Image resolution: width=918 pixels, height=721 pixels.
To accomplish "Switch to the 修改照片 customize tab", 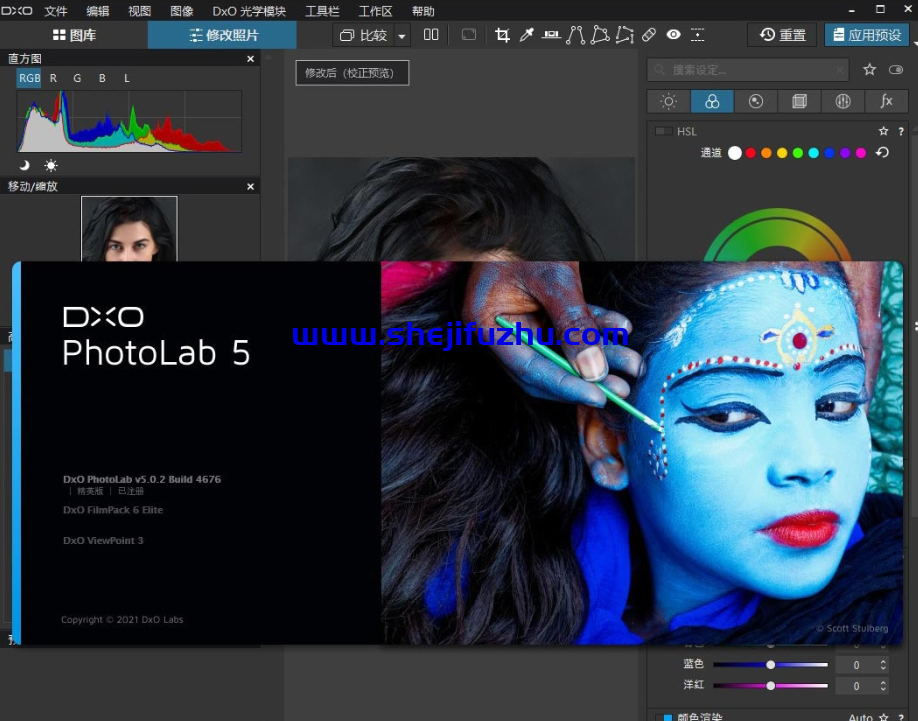I will pos(222,35).
